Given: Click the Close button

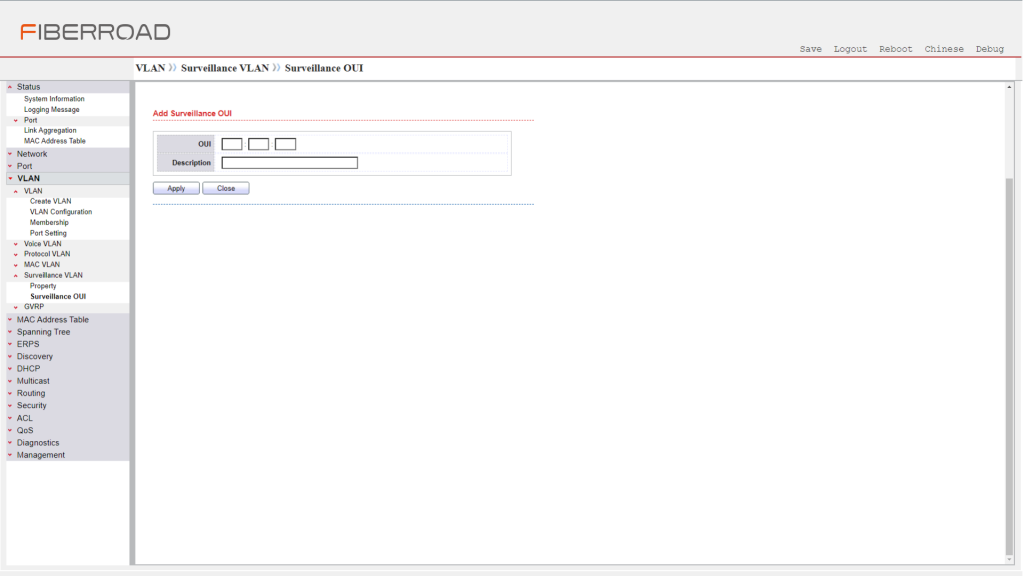Looking at the screenshot, I should [226, 188].
